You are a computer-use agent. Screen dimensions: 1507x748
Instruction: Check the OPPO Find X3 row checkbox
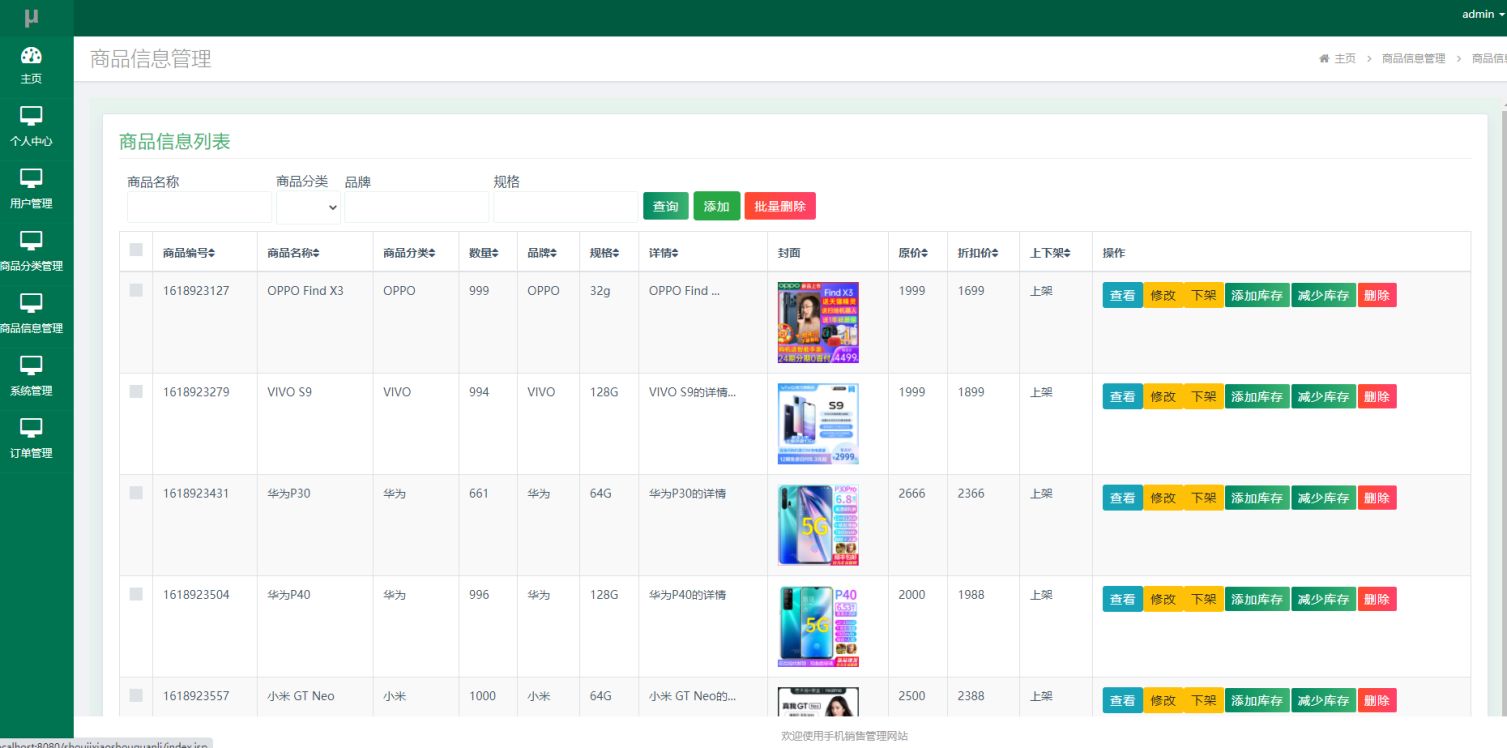pyautogui.click(x=136, y=290)
